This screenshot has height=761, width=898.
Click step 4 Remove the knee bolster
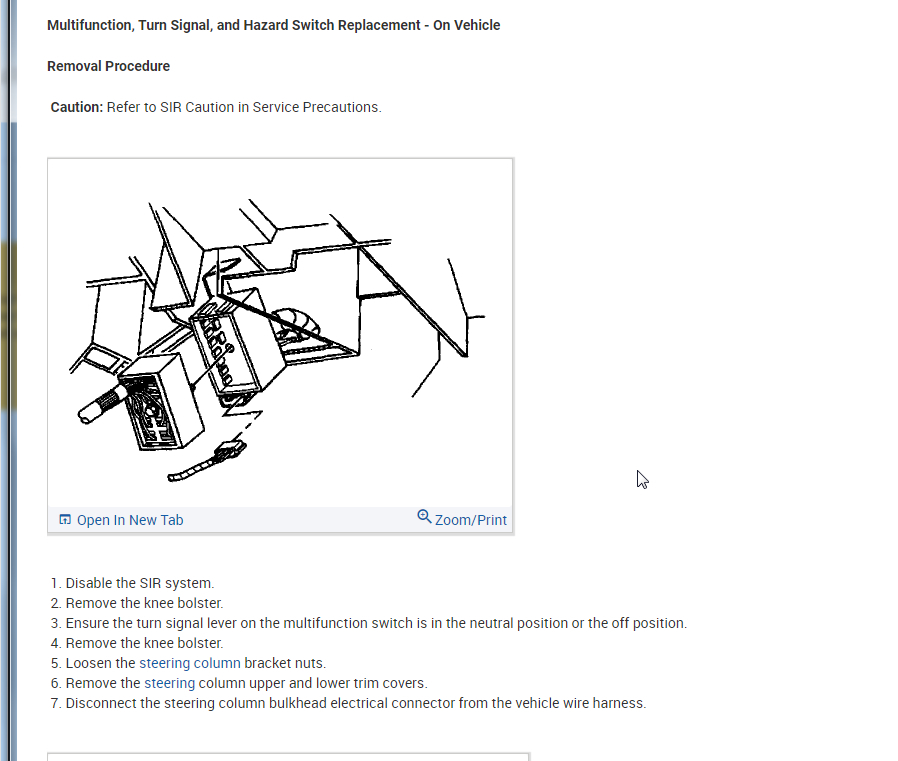[x=137, y=643]
